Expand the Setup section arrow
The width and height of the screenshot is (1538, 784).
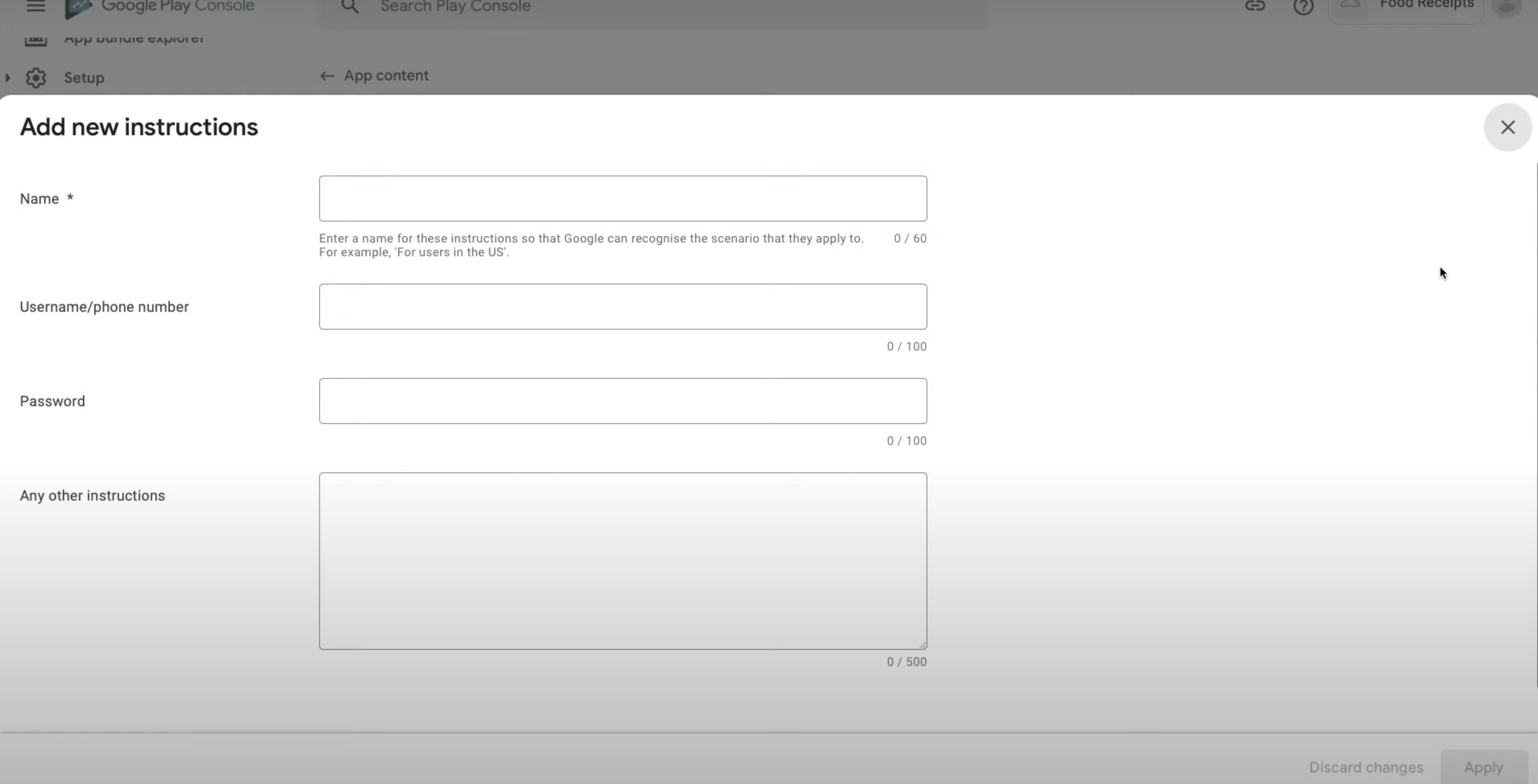pyautogui.click(x=8, y=77)
